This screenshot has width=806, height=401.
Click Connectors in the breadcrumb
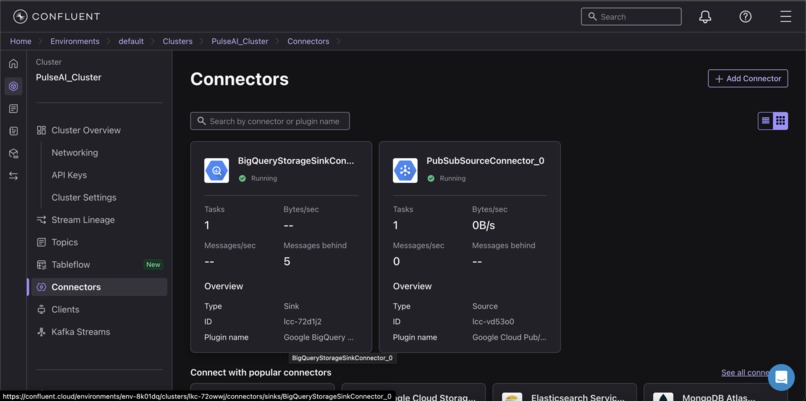tap(308, 41)
